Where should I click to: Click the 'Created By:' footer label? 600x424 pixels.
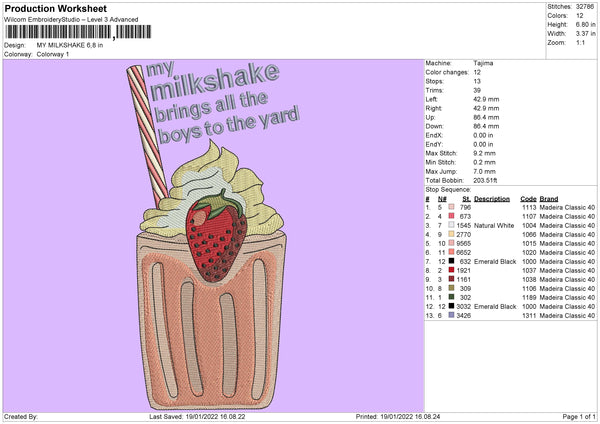[21, 416]
